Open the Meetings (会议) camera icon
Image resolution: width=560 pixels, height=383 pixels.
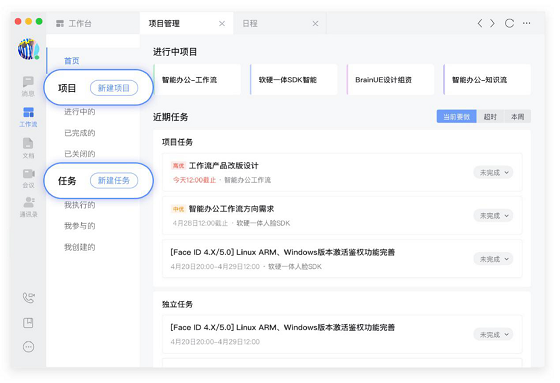pyautogui.click(x=28, y=178)
